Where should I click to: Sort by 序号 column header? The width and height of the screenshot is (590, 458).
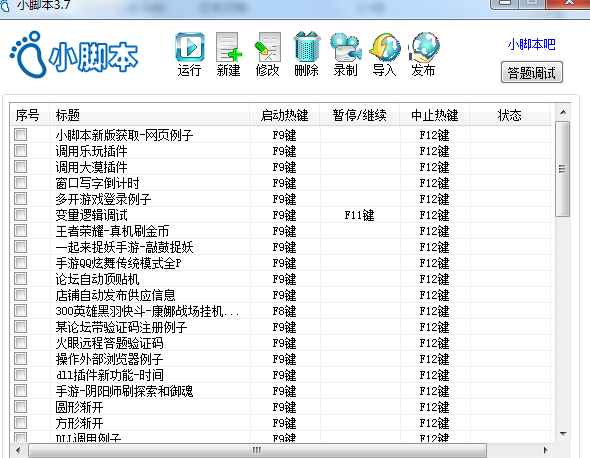click(29, 115)
